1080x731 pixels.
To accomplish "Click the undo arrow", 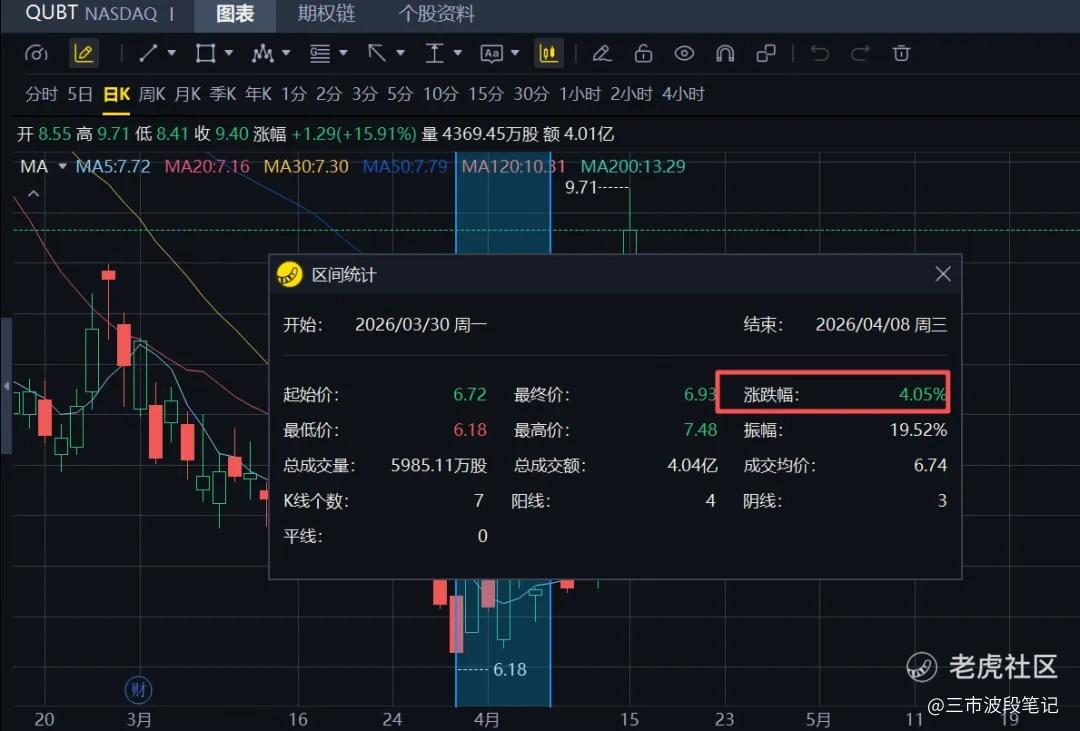I will tap(819, 53).
